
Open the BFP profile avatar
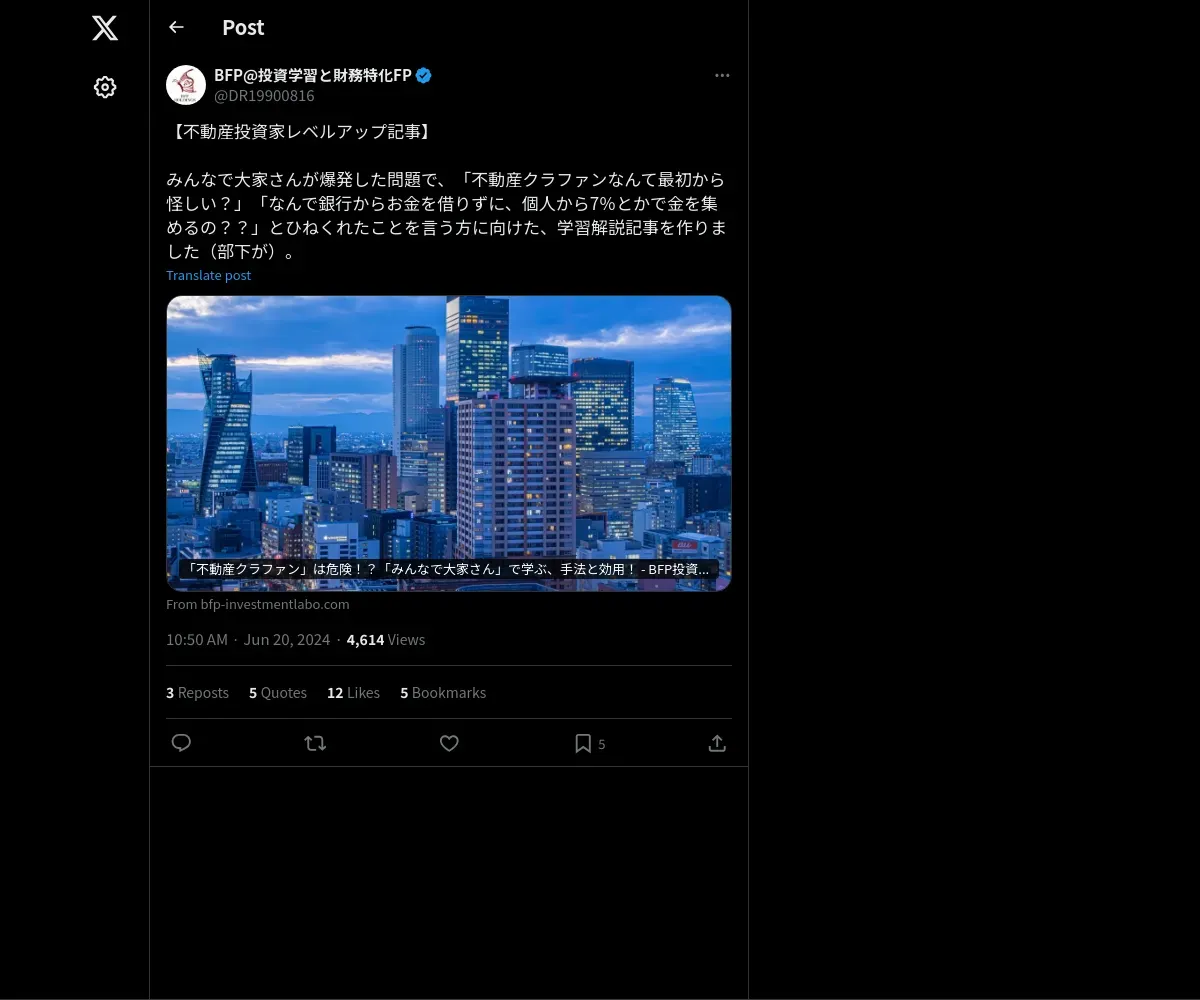click(x=186, y=85)
